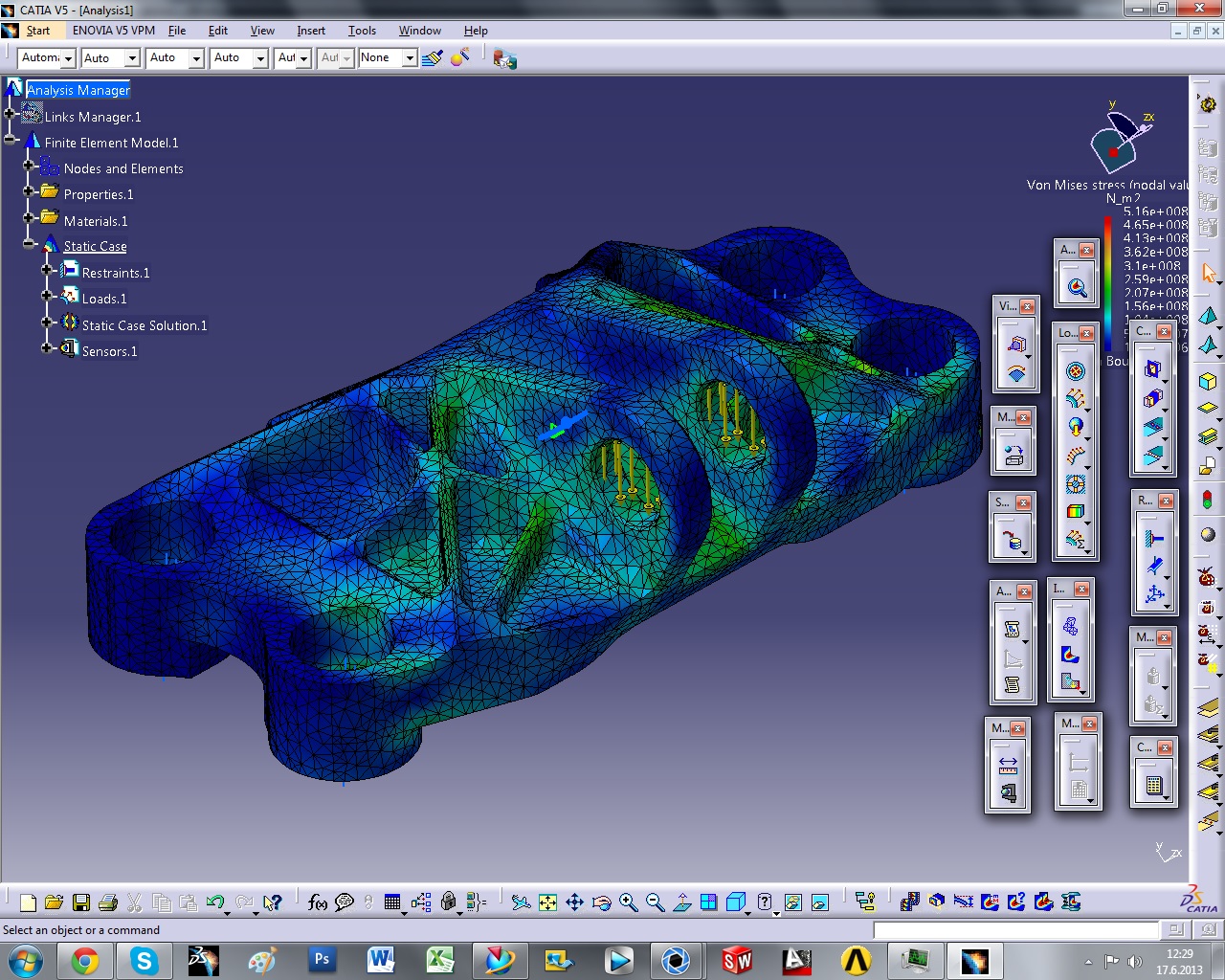Image resolution: width=1225 pixels, height=980 pixels.
Task: Open the 'None' layer dropdown
Action: (x=410, y=58)
